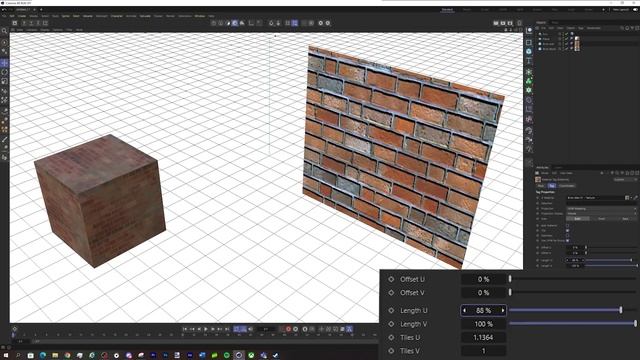Toggle Offset V keyframe diamond in enlarged panel
Viewport: 640px width, 360px height.
pos(391,293)
